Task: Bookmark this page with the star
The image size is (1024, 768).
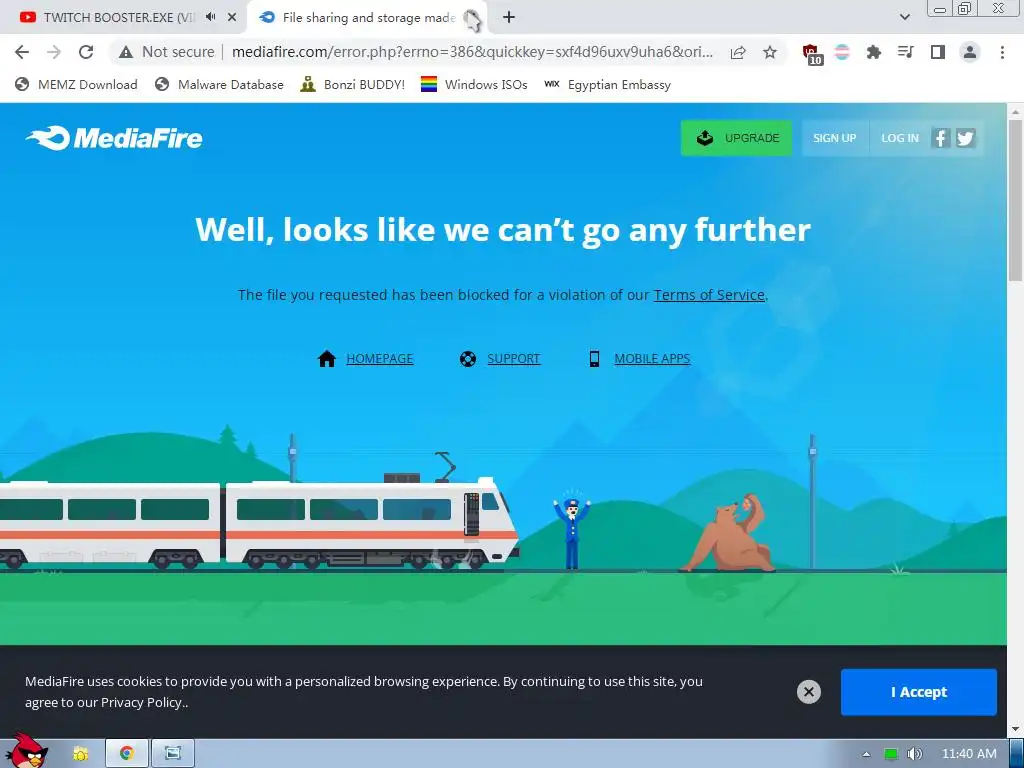Action: coord(770,52)
